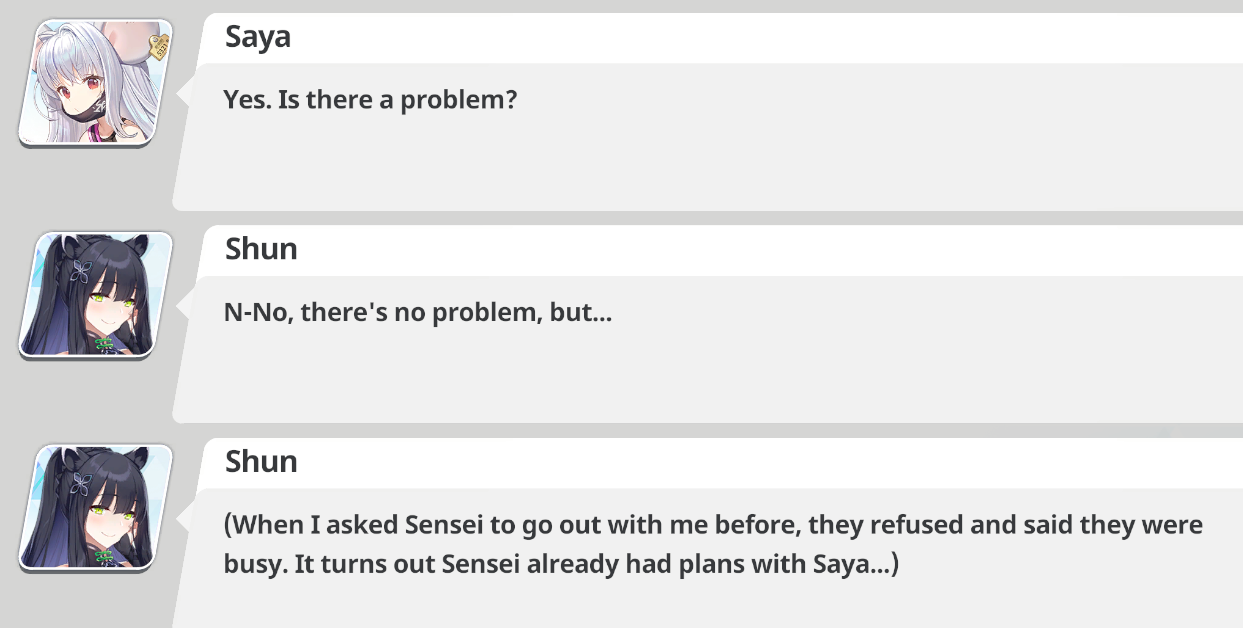Tap the gold heart badge on Saya's avatar
This screenshot has width=1243, height=628.
click(x=159, y=45)
